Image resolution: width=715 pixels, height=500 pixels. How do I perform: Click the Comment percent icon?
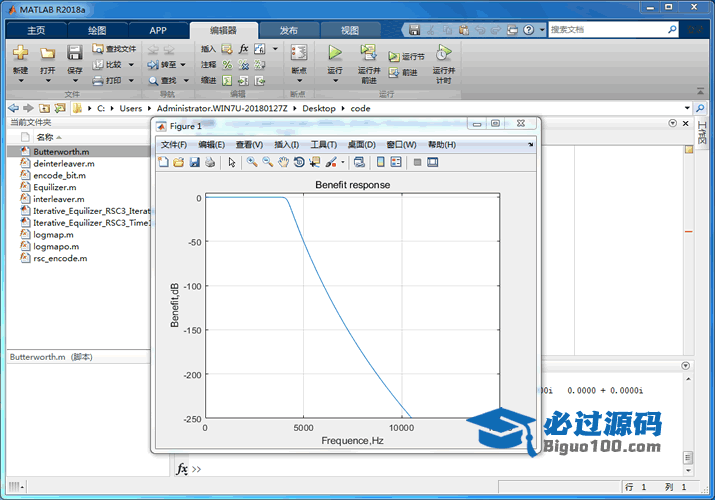tap(227, 65)
